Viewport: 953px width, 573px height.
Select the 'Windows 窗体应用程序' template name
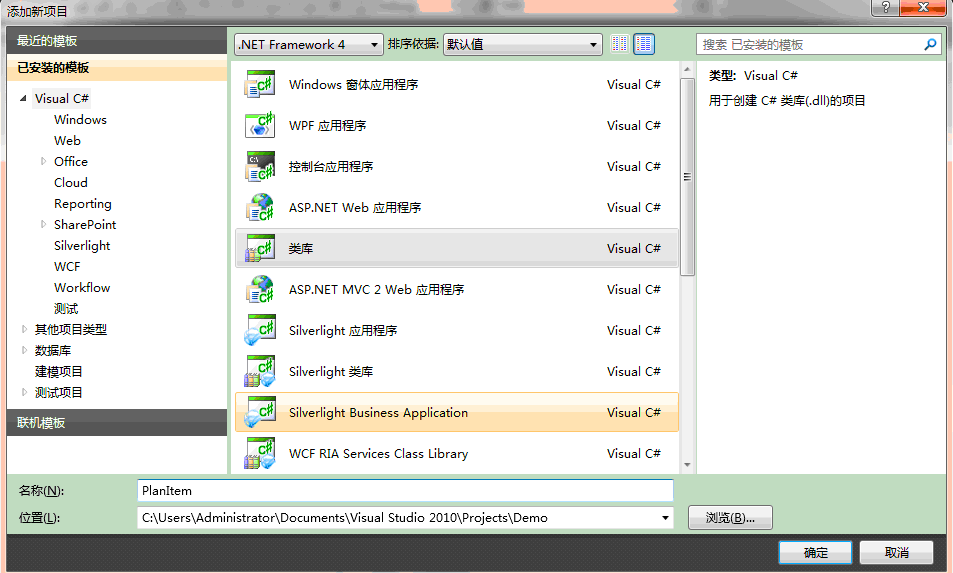tap(353, 84)
